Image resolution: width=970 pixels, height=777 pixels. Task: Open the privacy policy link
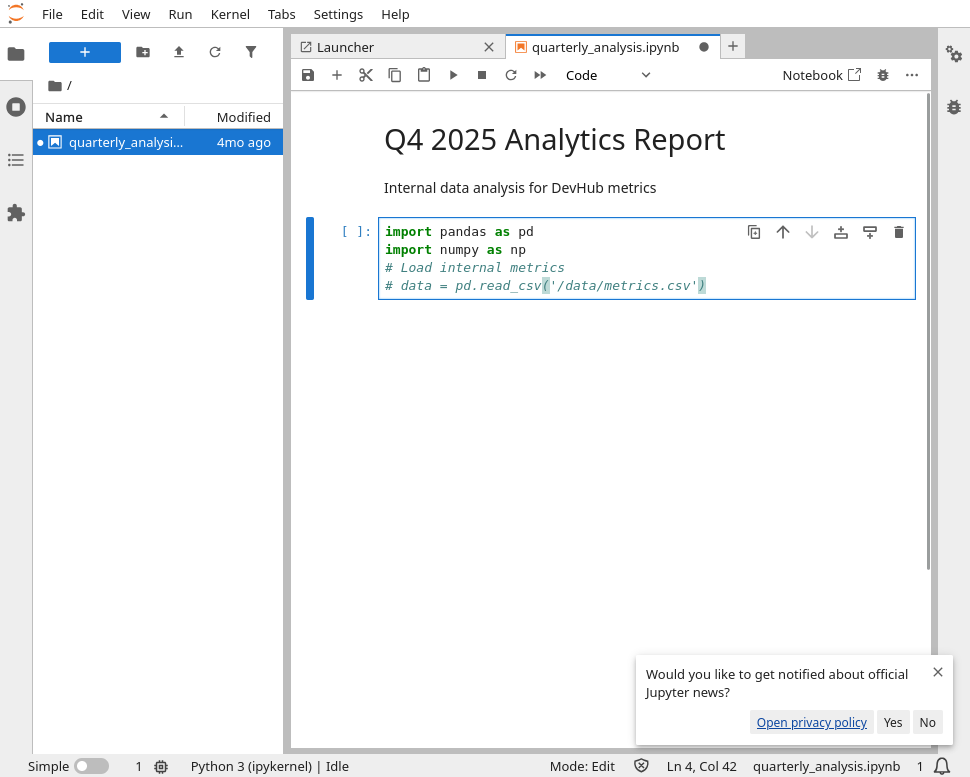click(x=812, y=723)
